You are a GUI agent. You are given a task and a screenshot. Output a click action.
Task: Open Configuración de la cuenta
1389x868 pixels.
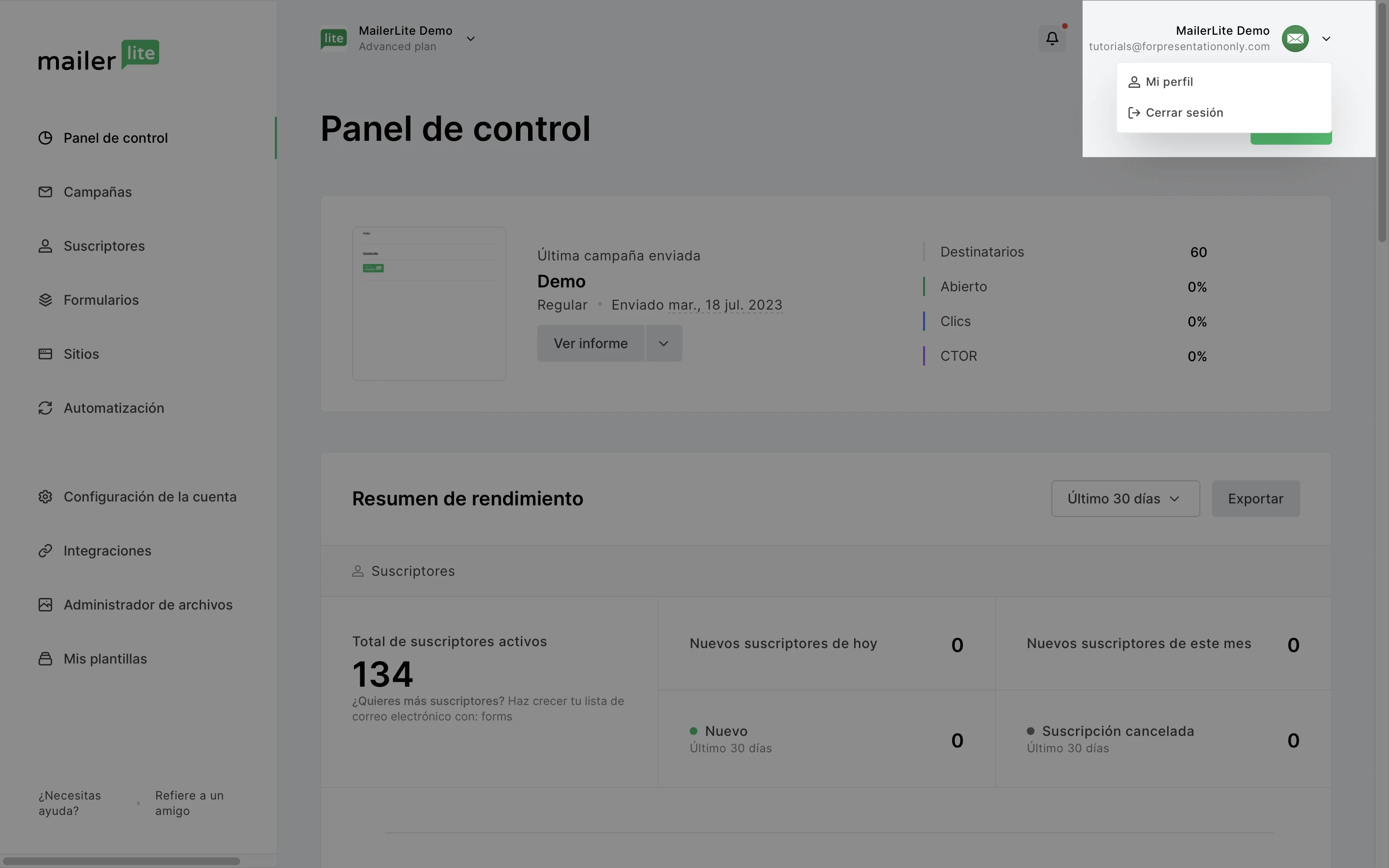click(x=150, y=497)
